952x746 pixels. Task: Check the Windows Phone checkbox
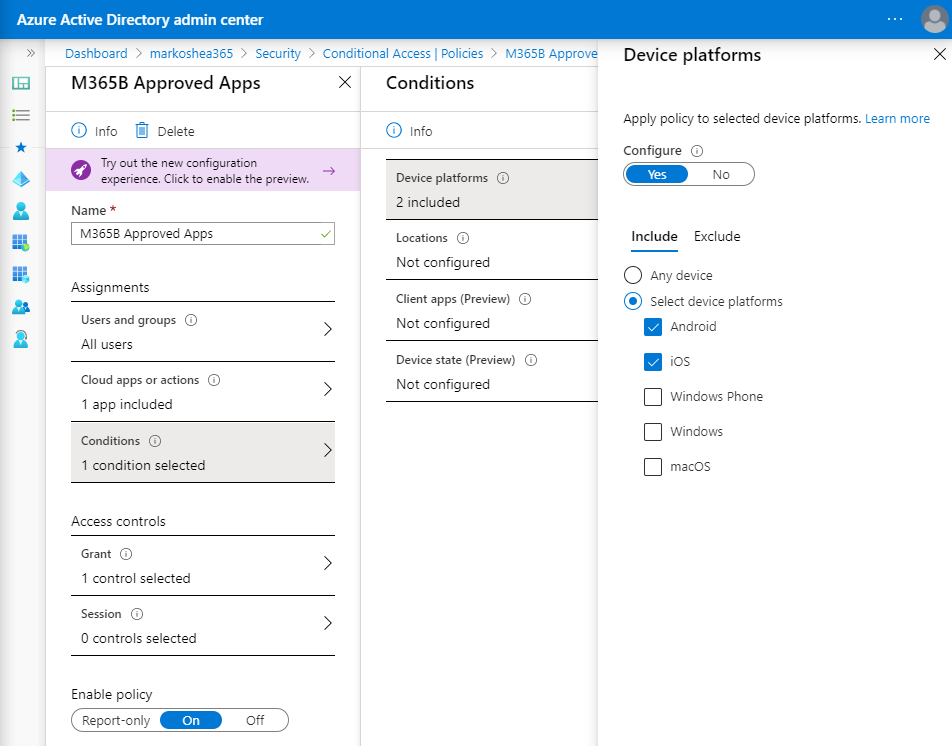653,396
